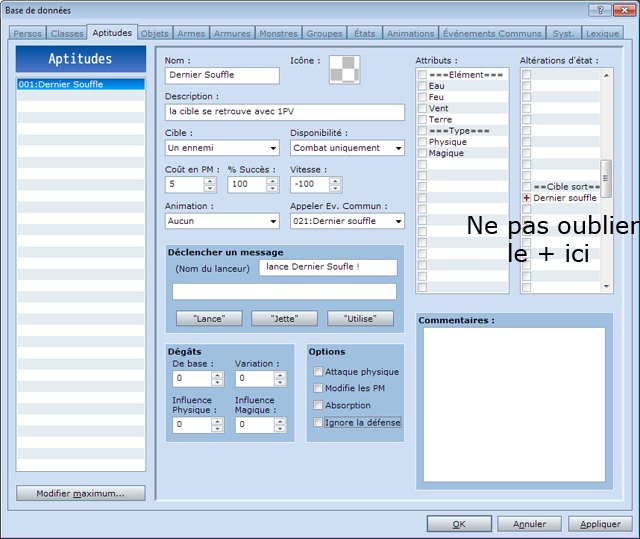The height and width of the screenshot is (539, 640).
Task: Confirm with the OK button
Action: (459, 524)
